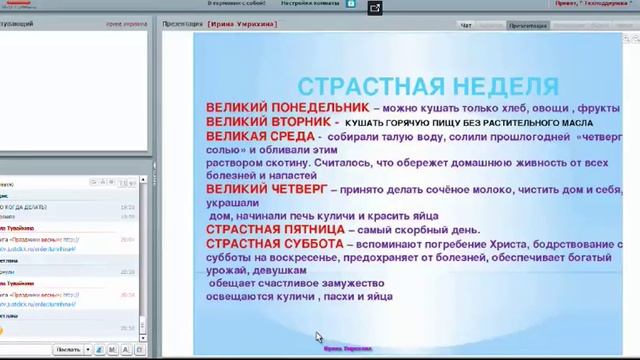Viewport: 640px width, 360px height.
Task: Open the first justclick.ru link in chat
Action: coord(39,249)
